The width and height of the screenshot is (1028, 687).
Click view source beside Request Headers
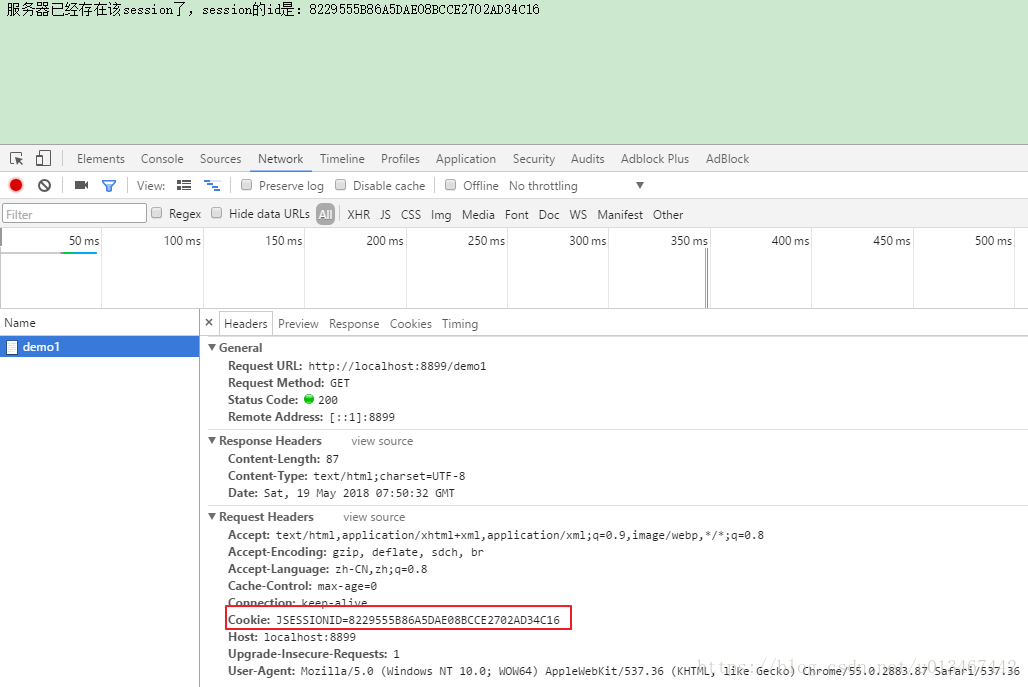[374, 517]
